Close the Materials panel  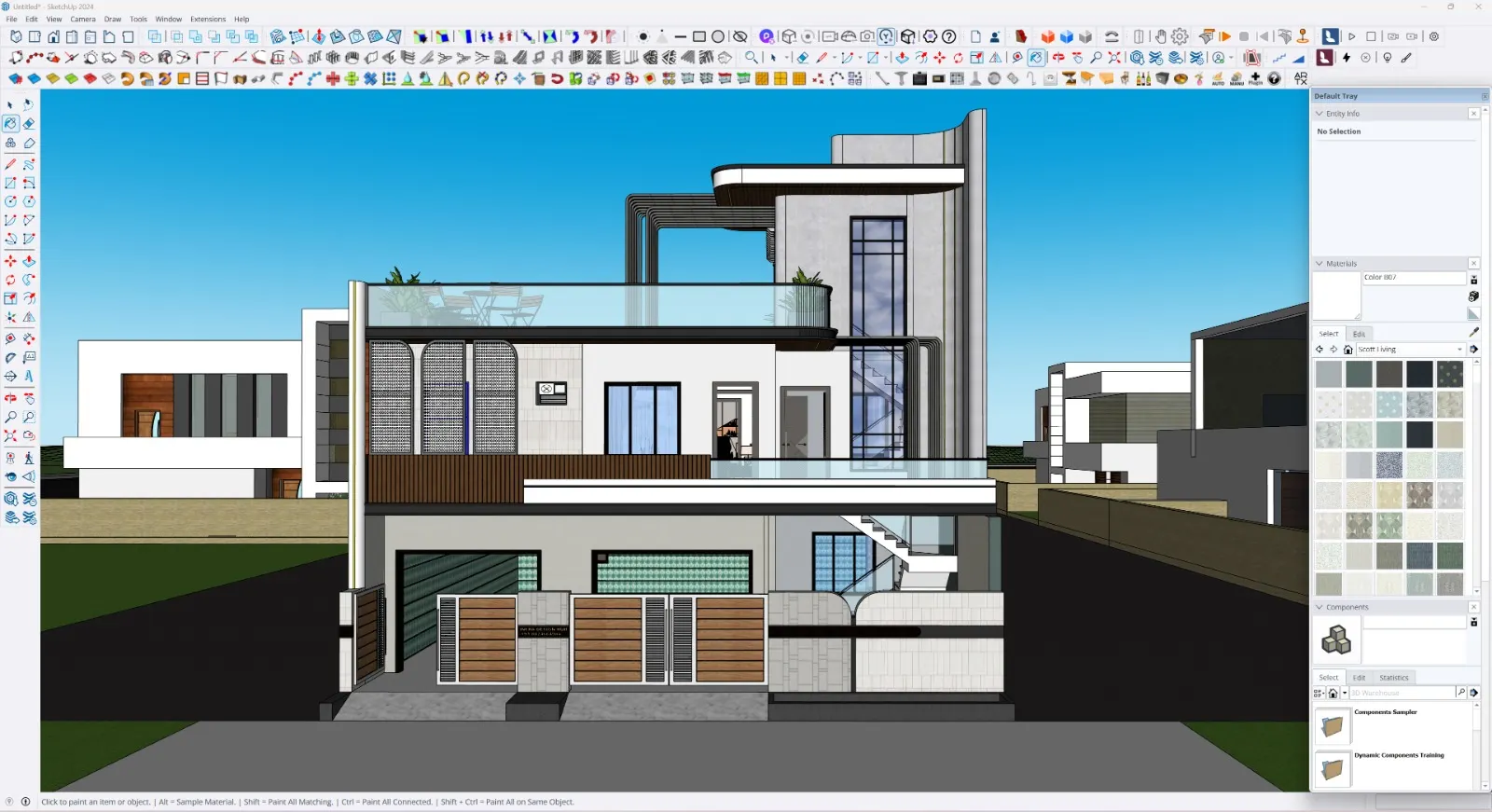[1473, 264]
